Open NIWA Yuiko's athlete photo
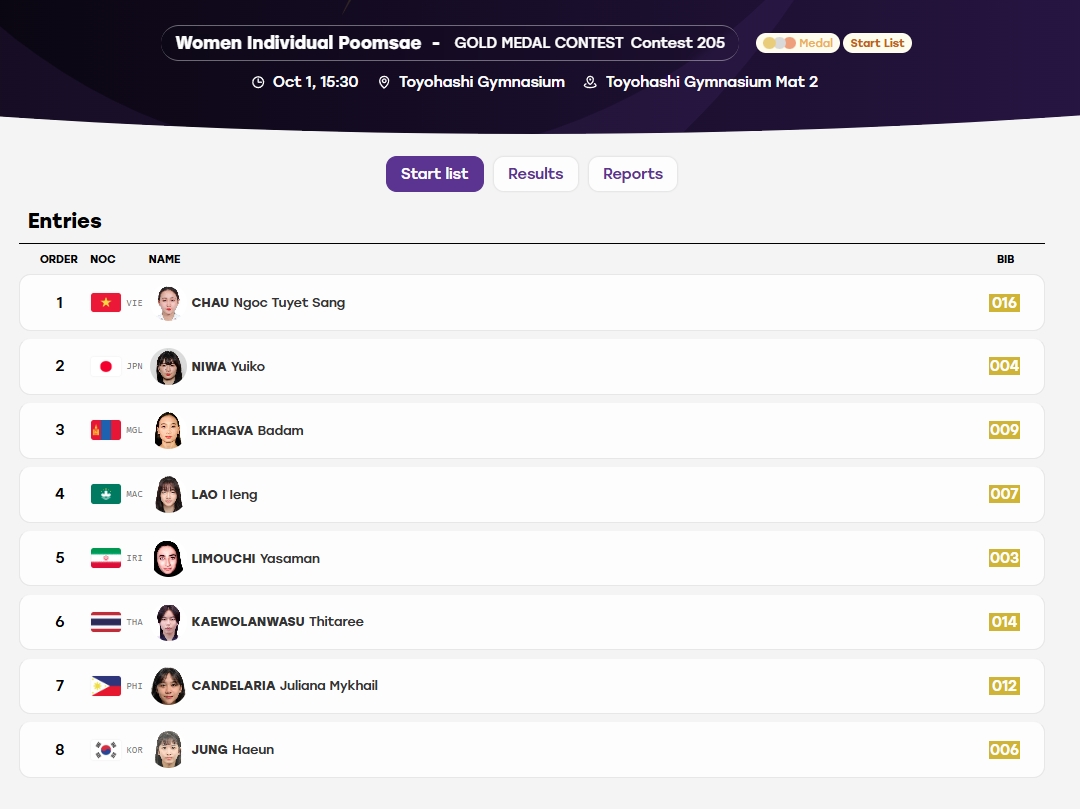This screenshot has height=809, width=1080. pos(168,366)
